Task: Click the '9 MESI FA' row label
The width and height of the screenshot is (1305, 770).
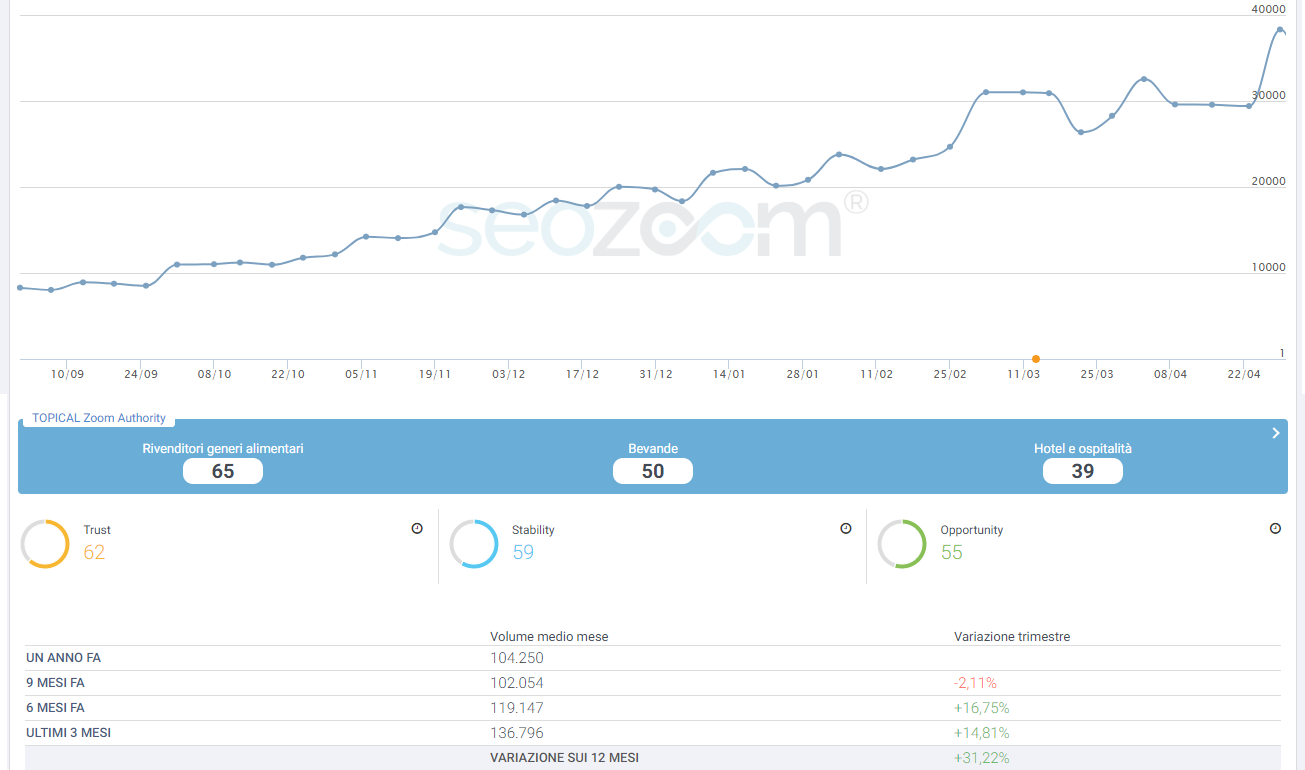Action: click(56, 683)
